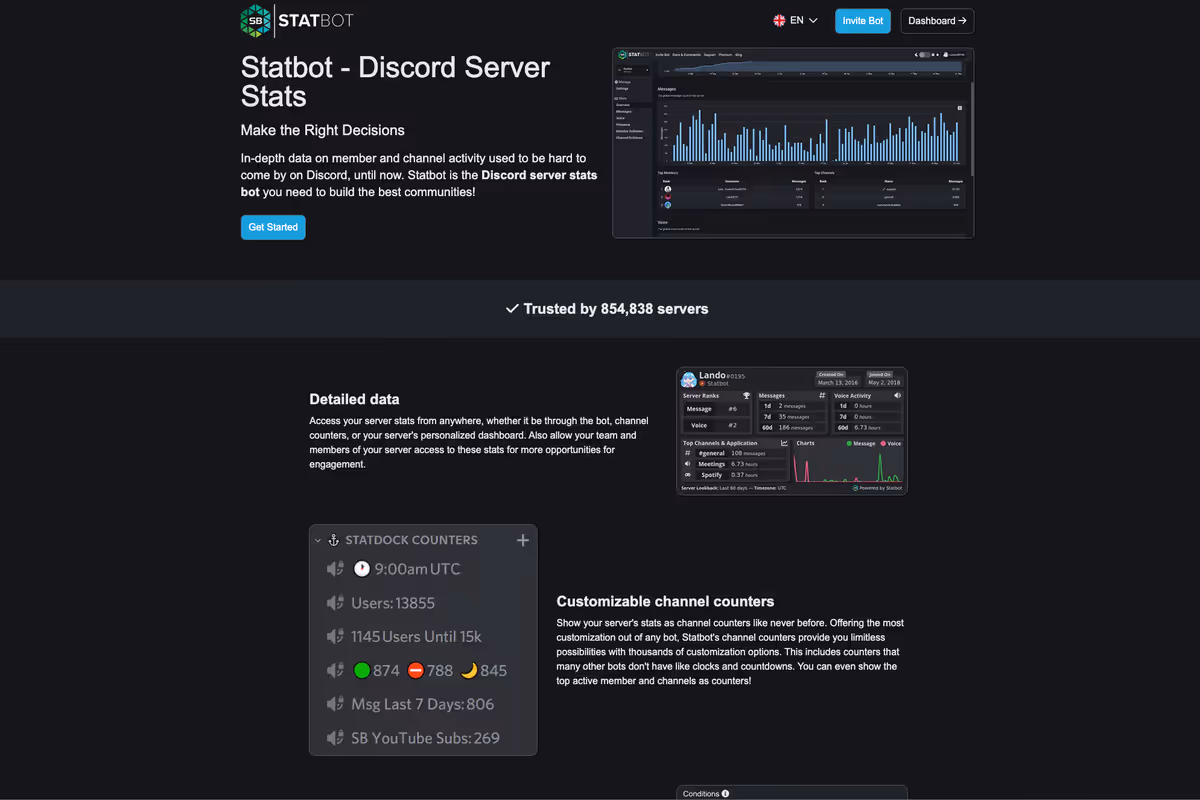
Task: Click the Detailed data heading
Action: (354, 399)
